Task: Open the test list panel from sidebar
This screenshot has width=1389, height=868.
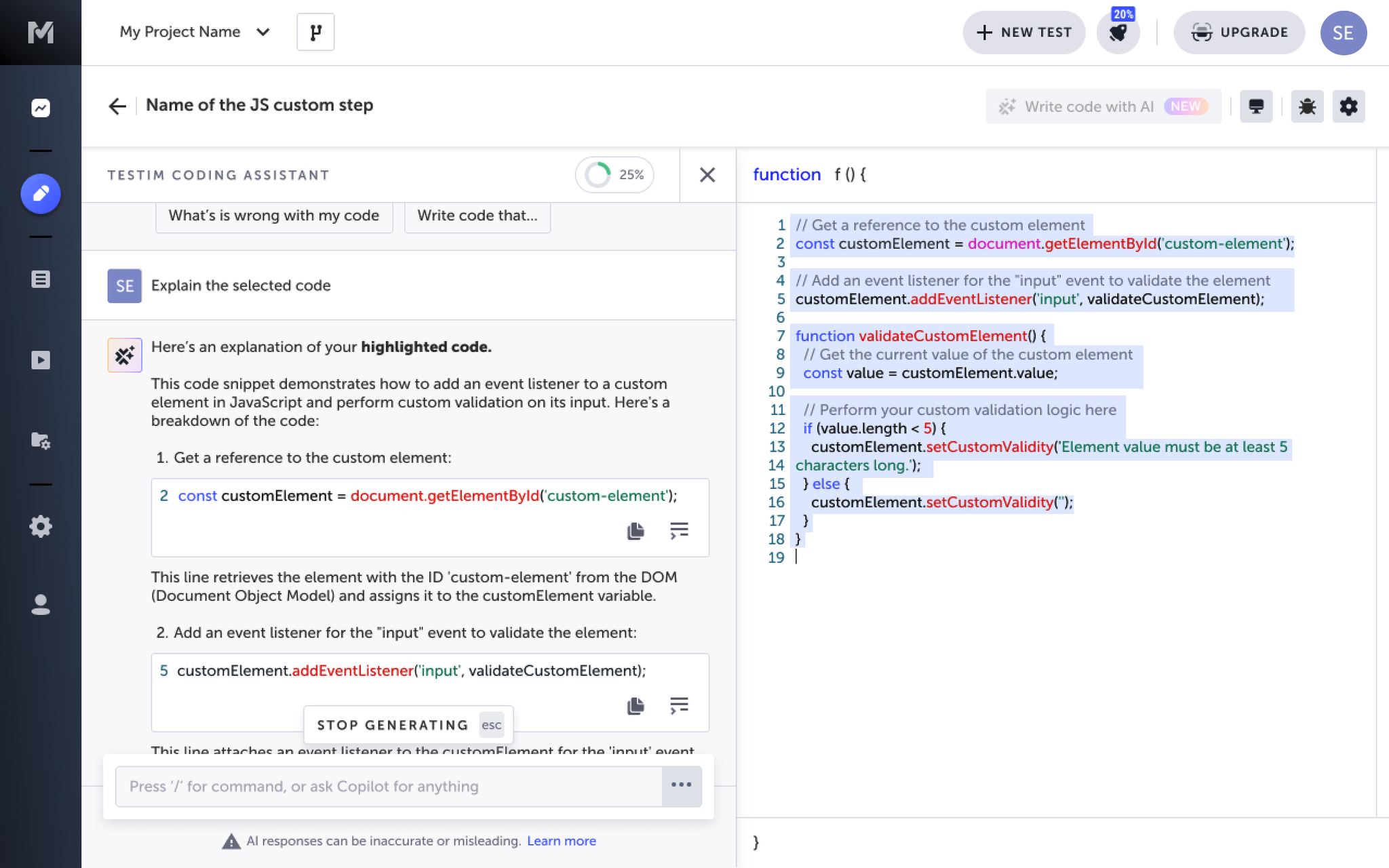Action: pyautogui.click(x=41, y=278)
